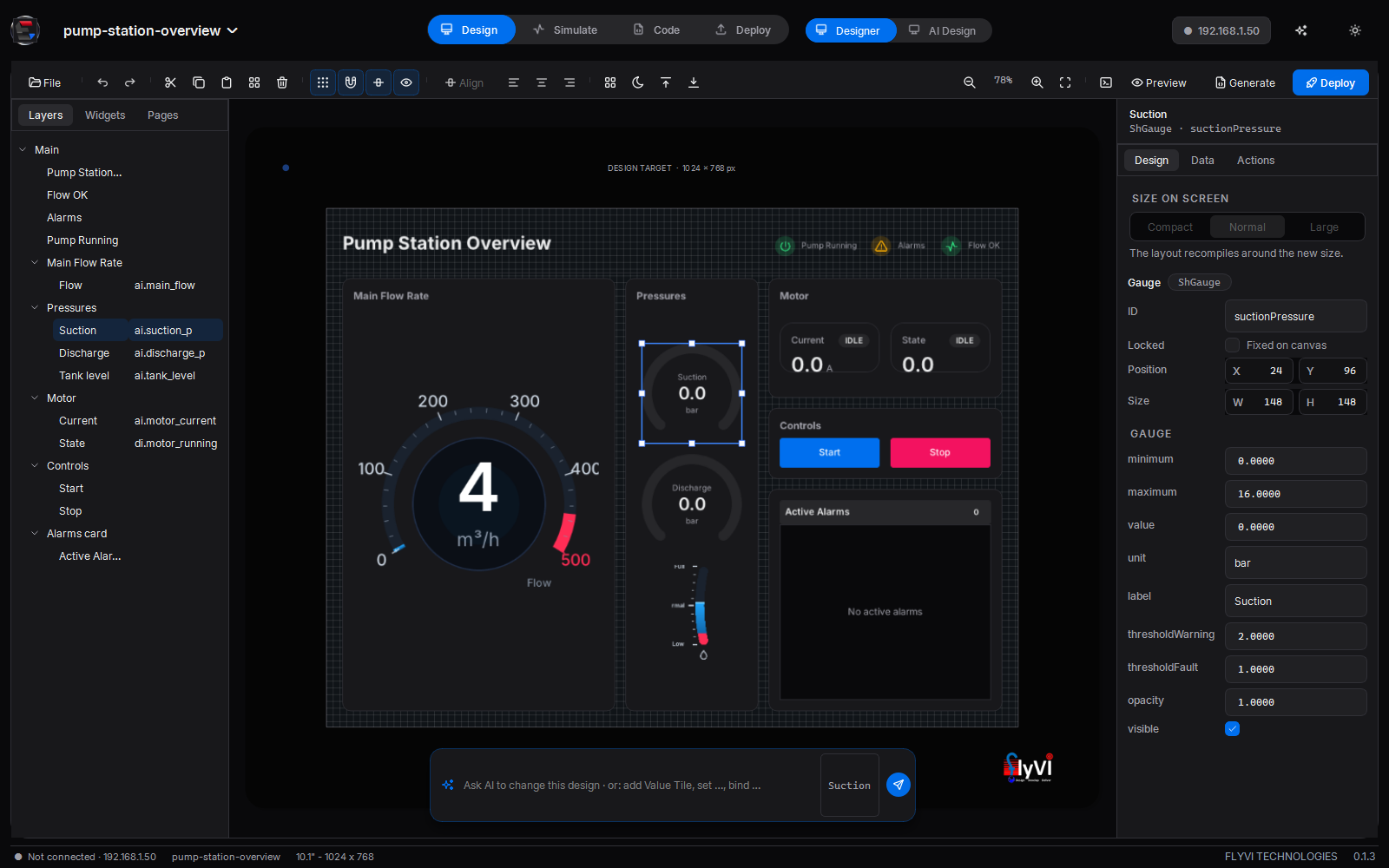Click the sun brightness icon top right

click(1355, 30)
